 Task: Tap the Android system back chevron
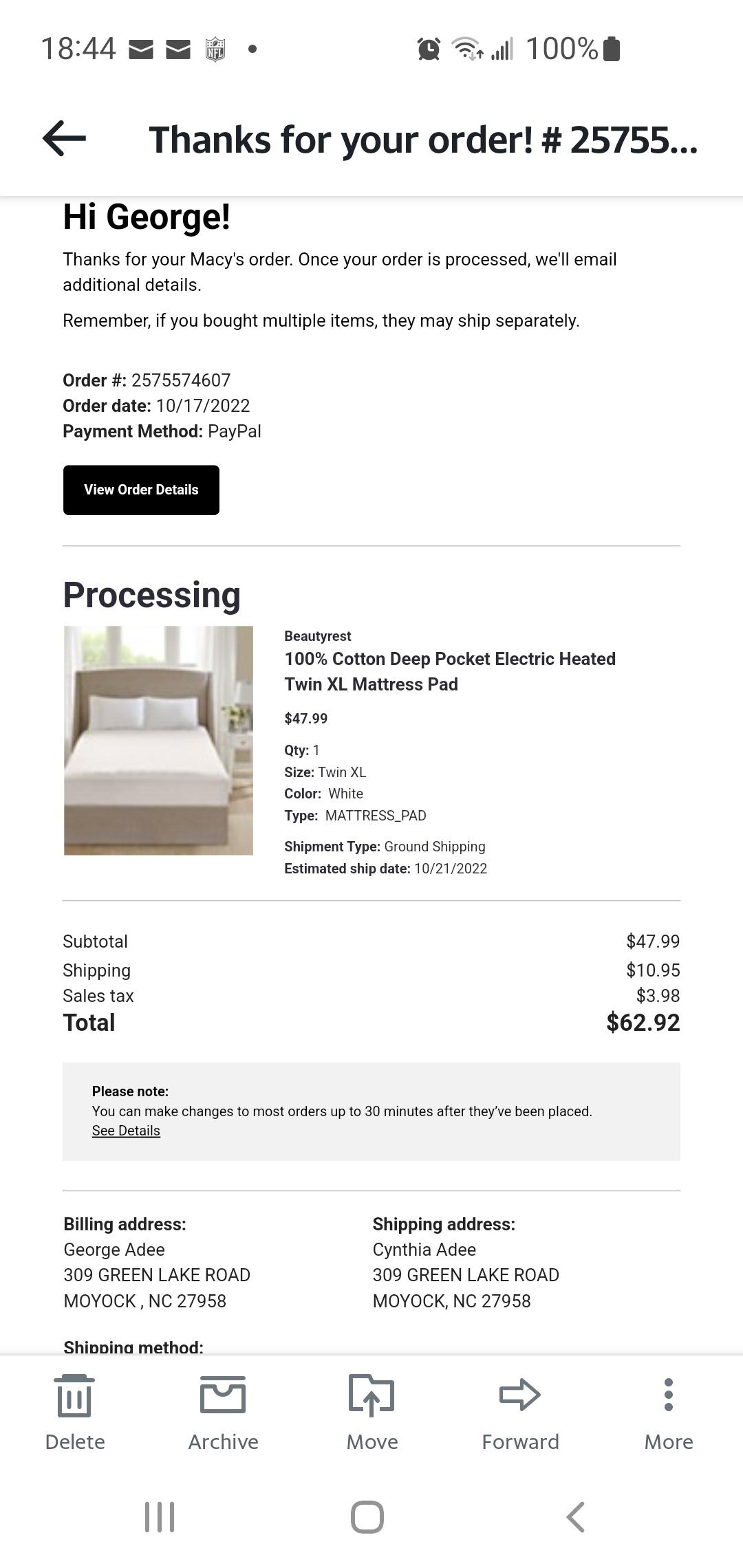[576, 1516]
